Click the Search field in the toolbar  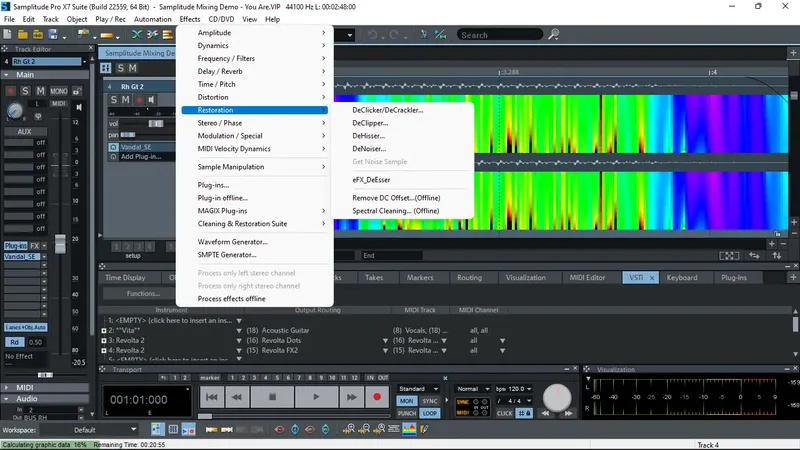pos(498,35)
